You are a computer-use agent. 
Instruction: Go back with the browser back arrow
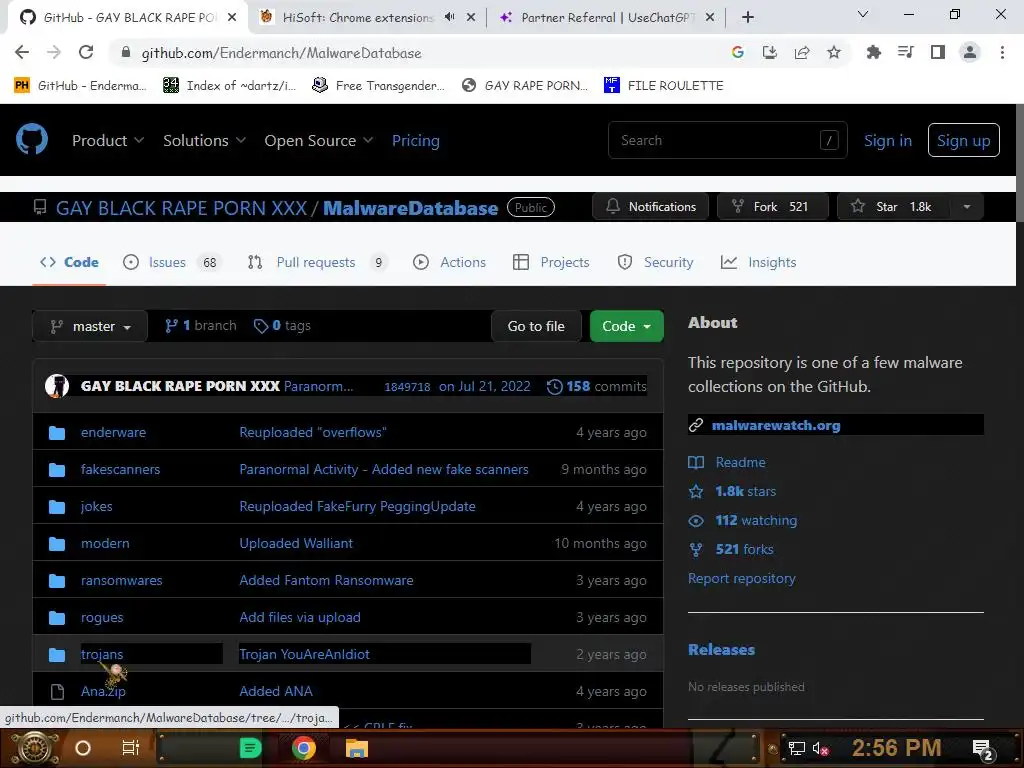coord(22,52)
